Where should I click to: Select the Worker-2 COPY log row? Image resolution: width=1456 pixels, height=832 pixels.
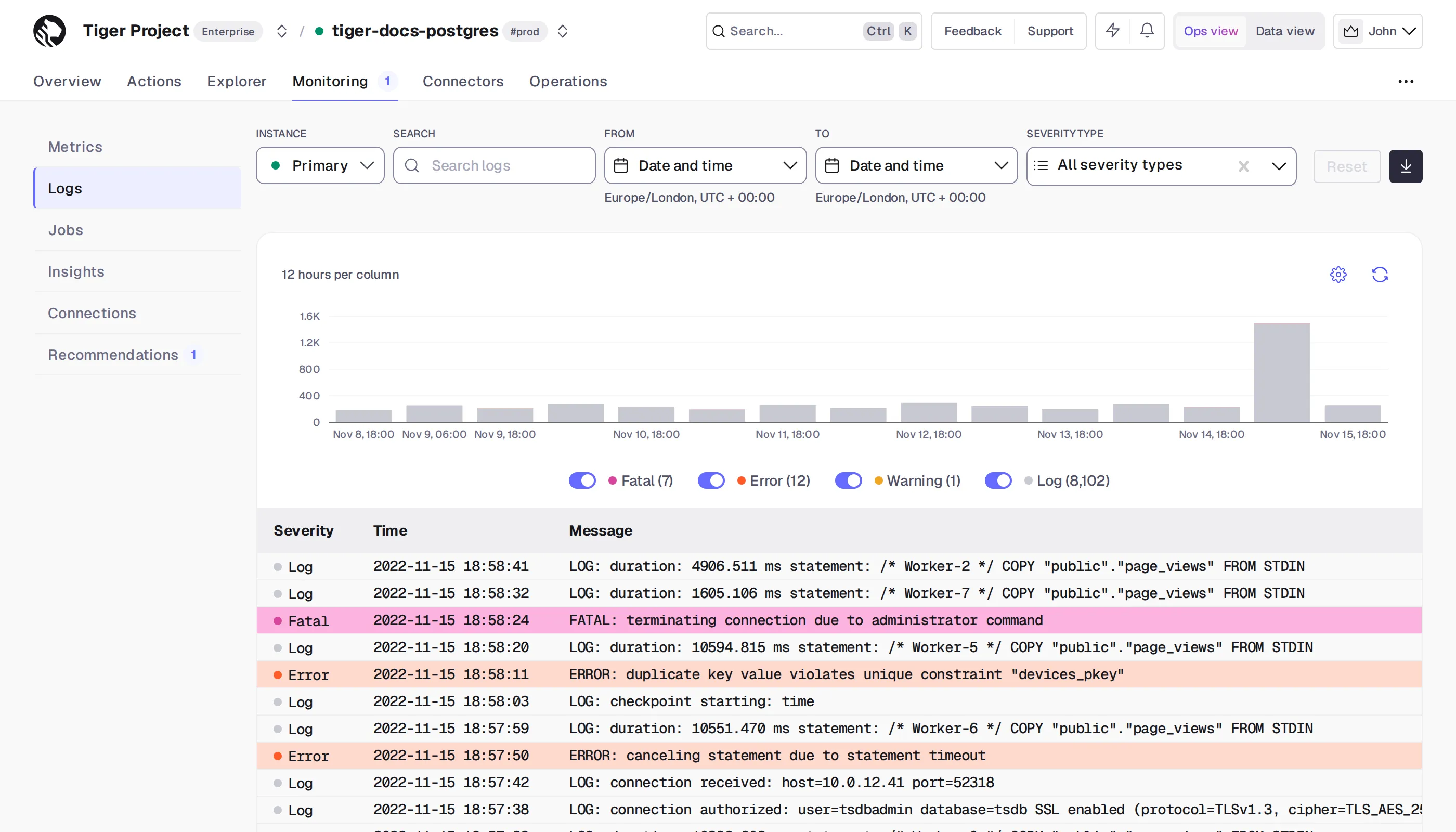point(839,566)
